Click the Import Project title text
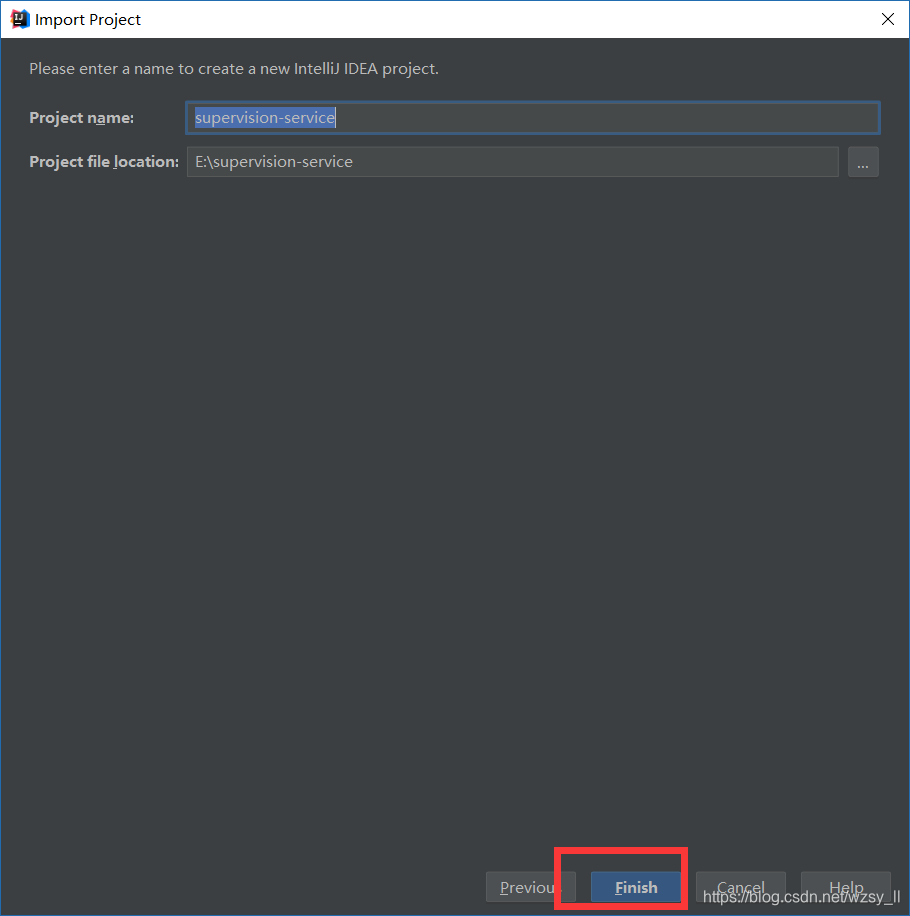The width and height of the screenshot is (910, 916). [90, 19]
